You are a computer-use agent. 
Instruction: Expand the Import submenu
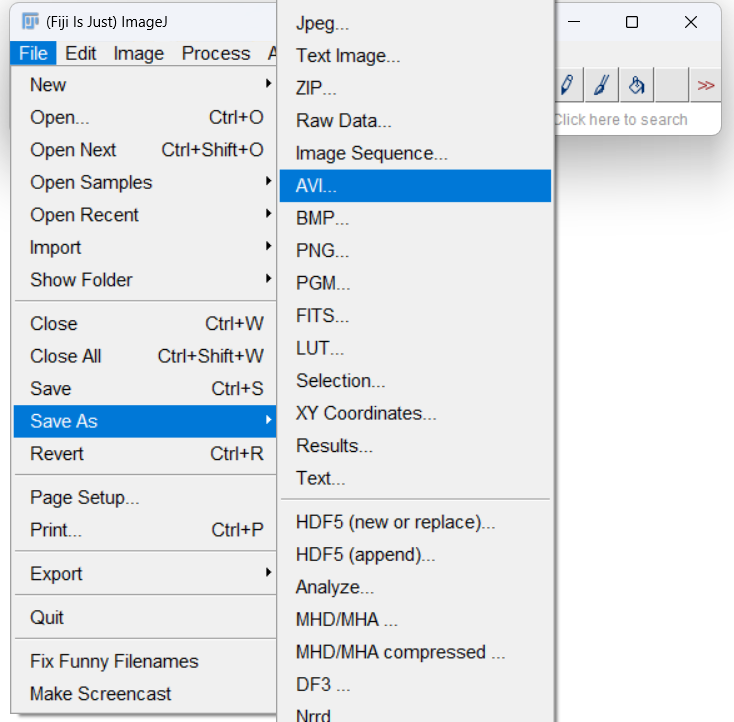point(145,247)
